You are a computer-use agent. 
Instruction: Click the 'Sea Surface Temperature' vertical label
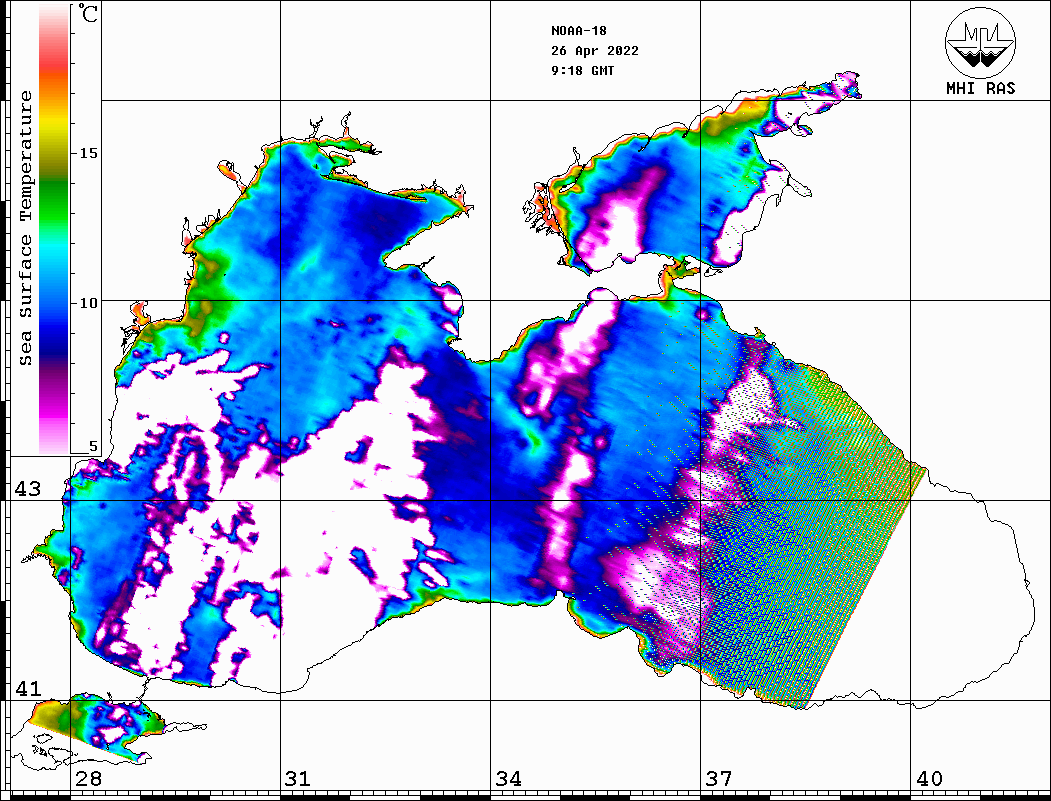[x=25, y=229]
